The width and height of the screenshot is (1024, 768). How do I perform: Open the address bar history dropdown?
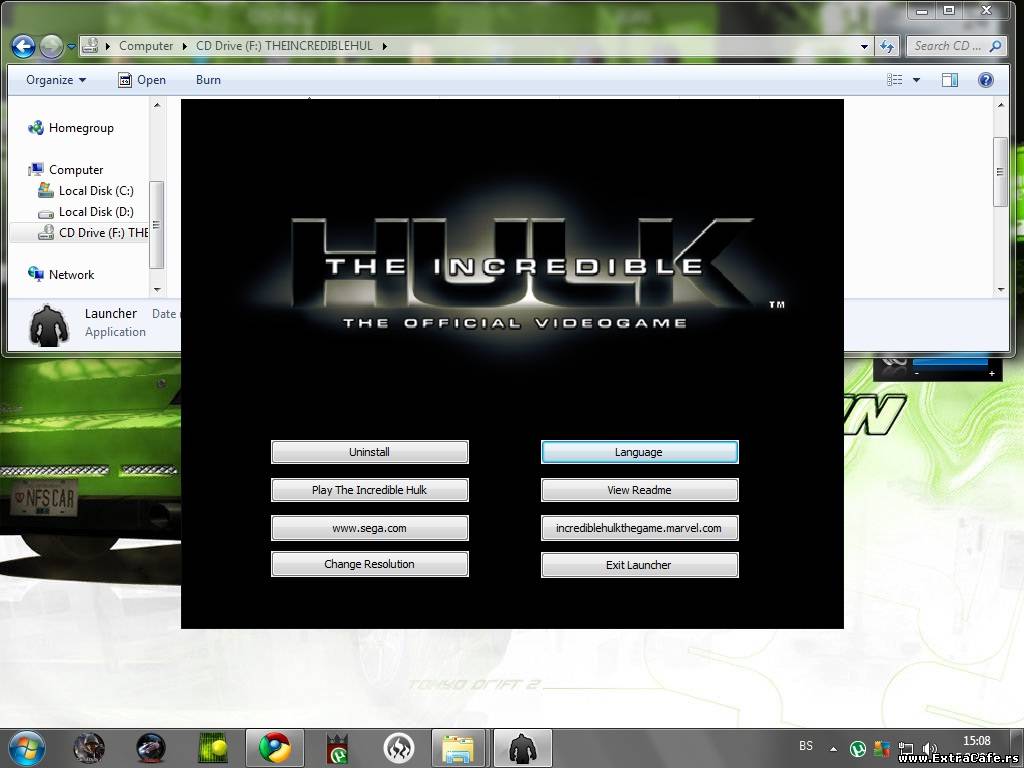(864, 46)
